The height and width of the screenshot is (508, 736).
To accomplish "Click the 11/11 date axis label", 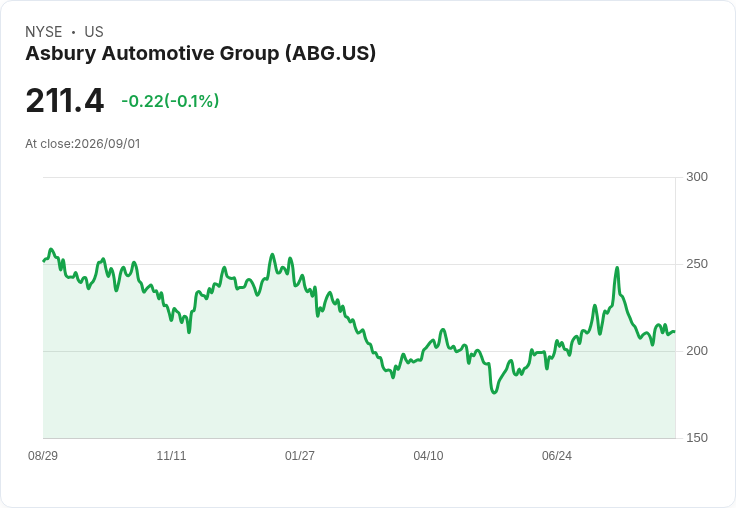I will (171, 455).
